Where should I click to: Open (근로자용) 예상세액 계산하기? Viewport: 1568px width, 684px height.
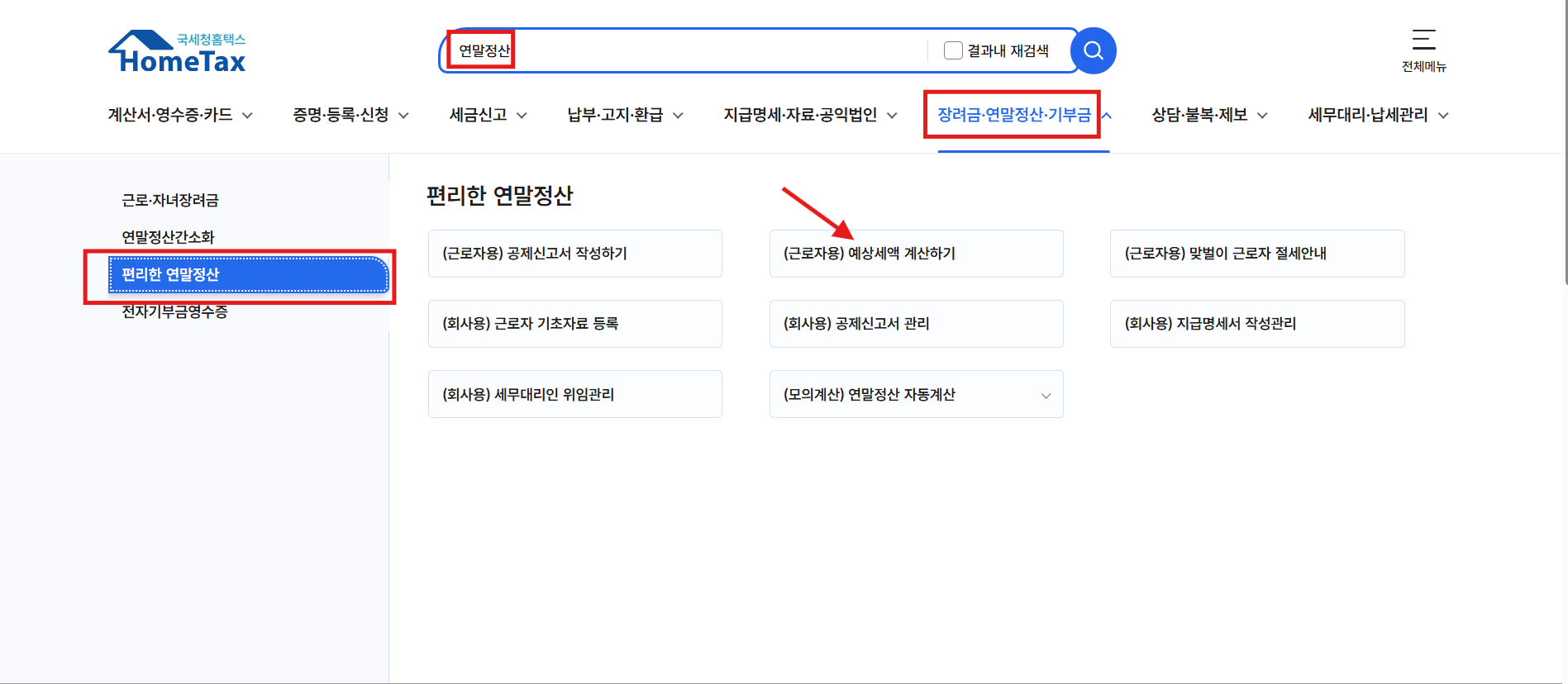tap(917, 254)
